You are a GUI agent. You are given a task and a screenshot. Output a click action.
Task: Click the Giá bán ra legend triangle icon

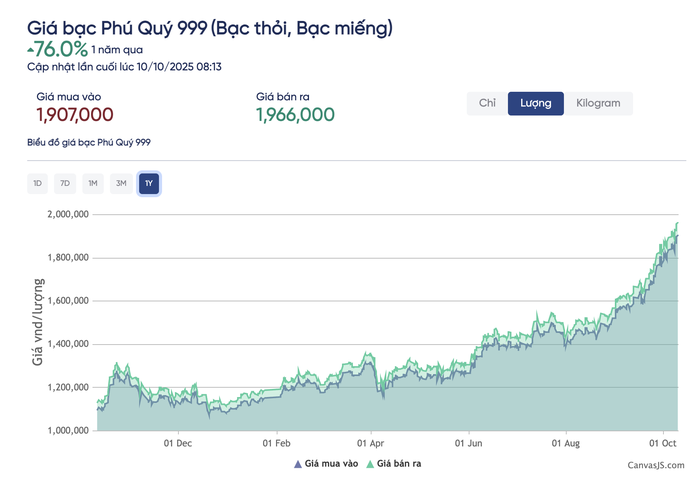[370, 464]
